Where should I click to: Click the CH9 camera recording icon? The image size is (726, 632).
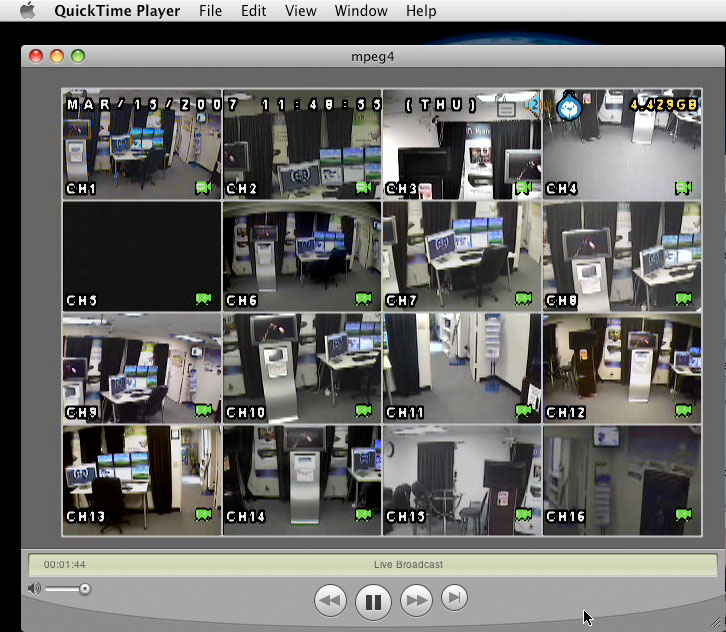(203, 411)
